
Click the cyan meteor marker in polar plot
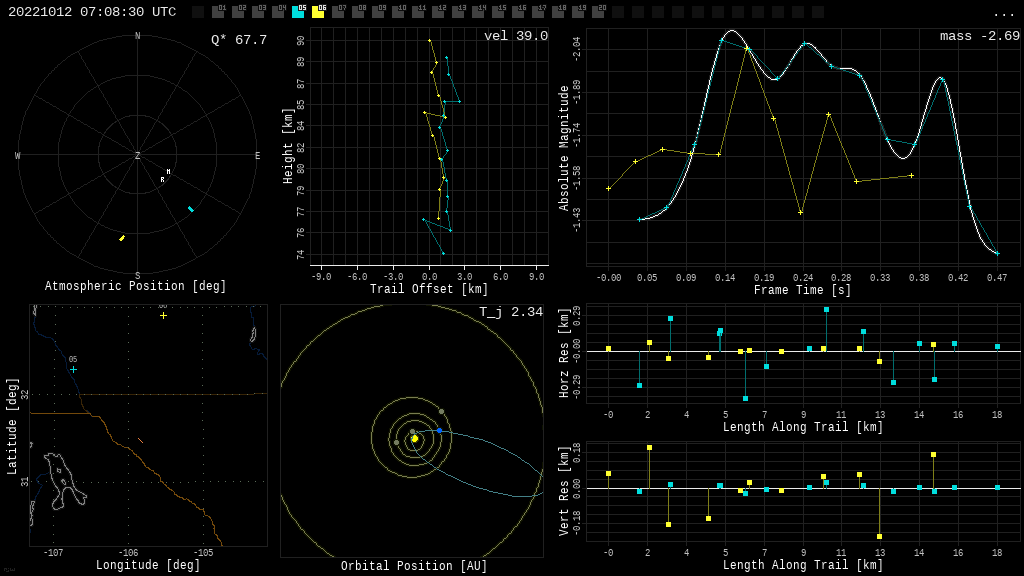pos(191,209)
